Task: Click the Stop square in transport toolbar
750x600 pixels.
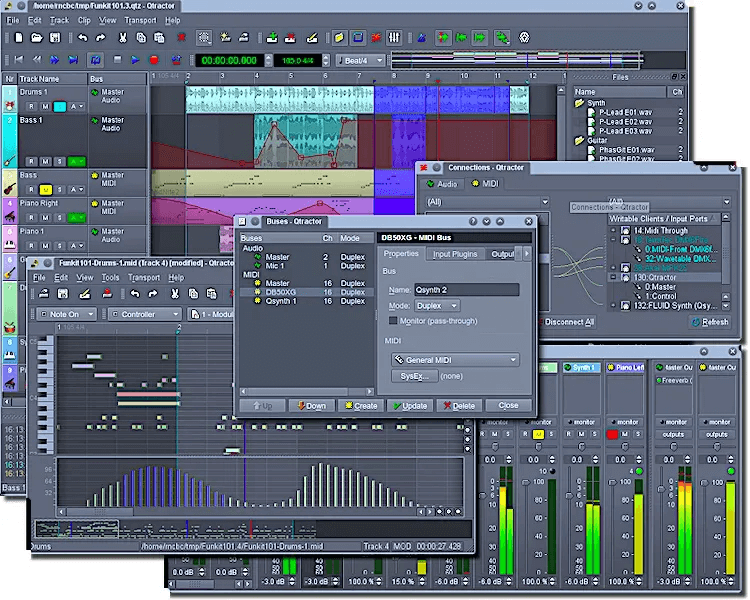Action: [117, 60]
